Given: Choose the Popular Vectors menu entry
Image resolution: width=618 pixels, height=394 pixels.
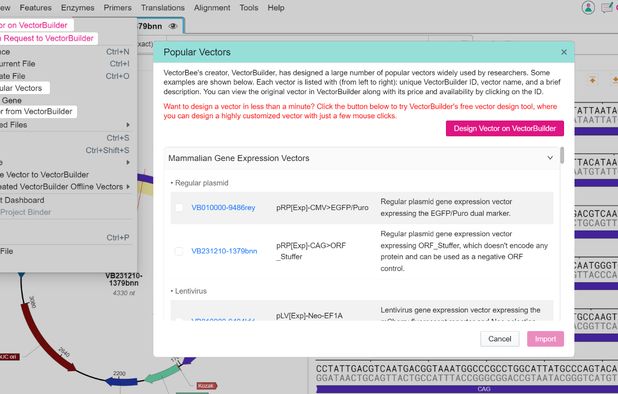Looking at the screenshot, I should point(24,88).
